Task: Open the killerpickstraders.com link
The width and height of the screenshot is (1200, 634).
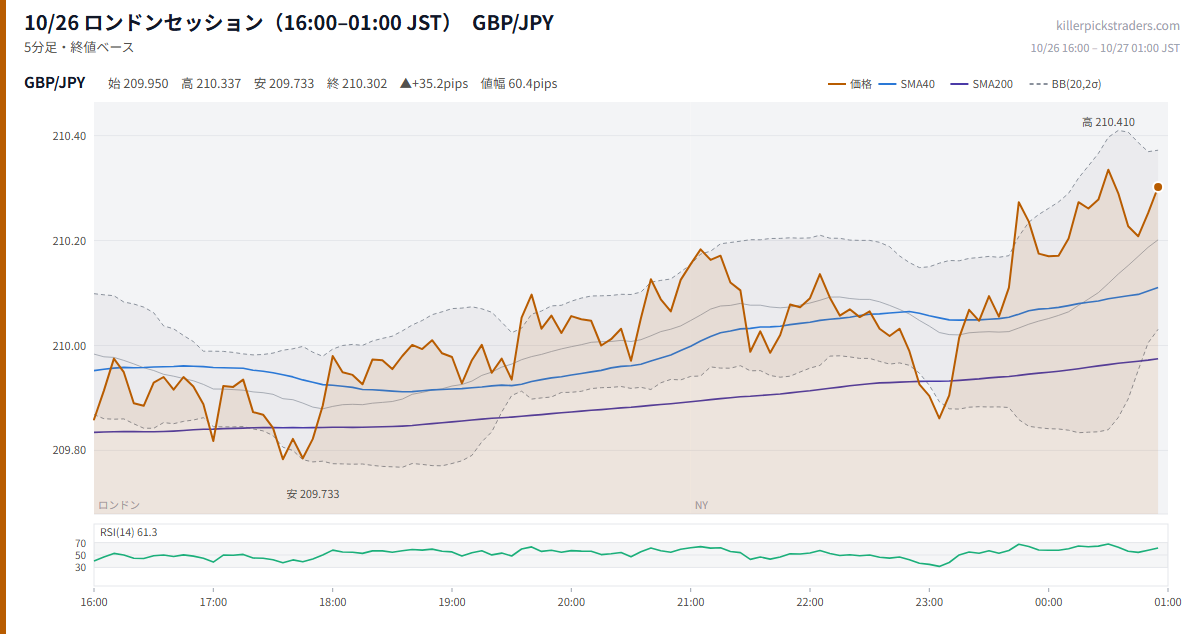Action: [x=1118, y=26]
